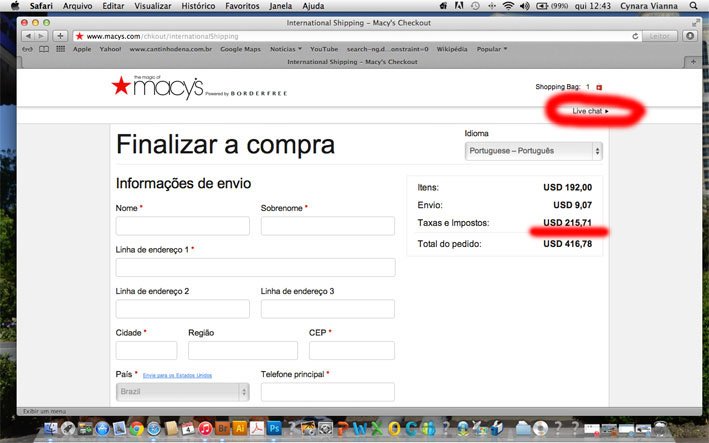Open the volume control in the menu bar
This screenshot has height=443, width=709.
click(x=525, y=6)
